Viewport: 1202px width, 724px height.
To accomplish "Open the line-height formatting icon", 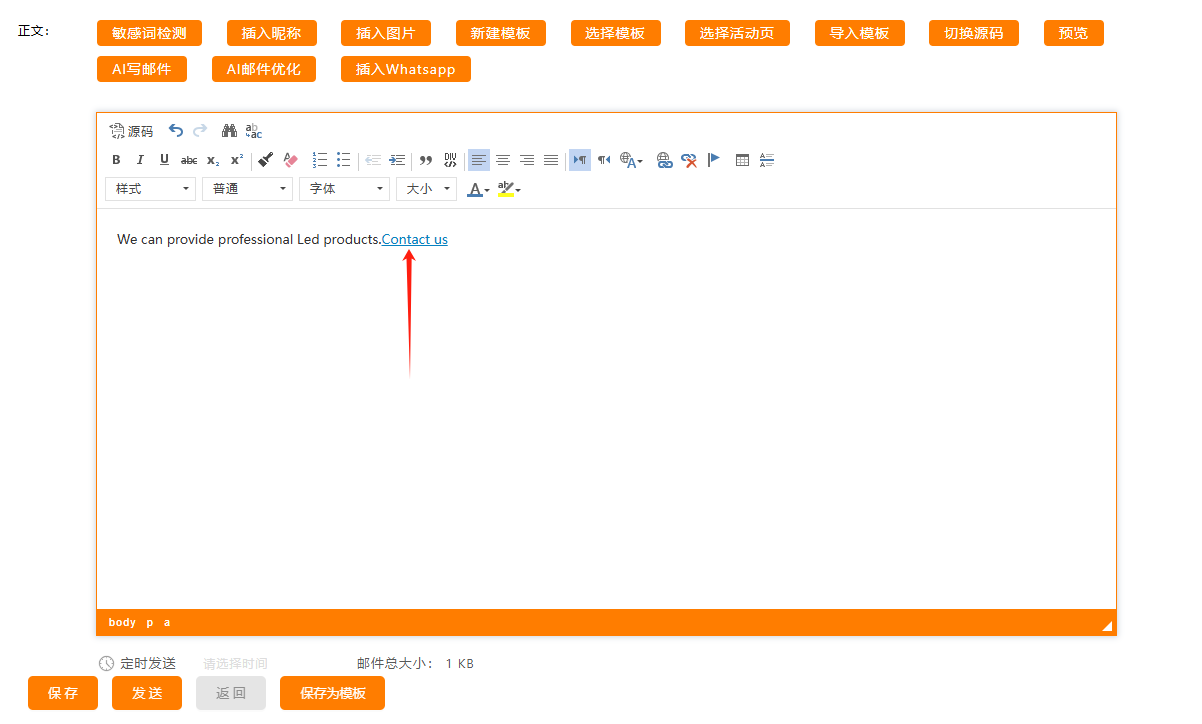I will click(767, 160).
